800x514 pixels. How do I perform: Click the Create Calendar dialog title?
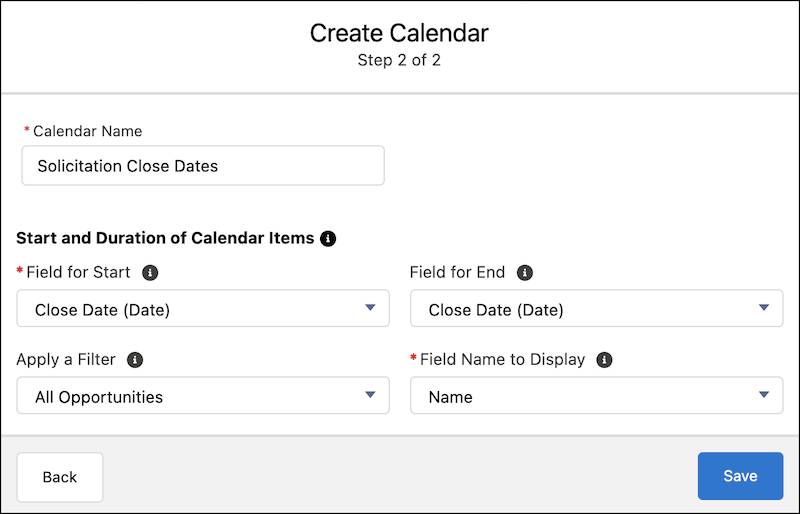(399, 33)
